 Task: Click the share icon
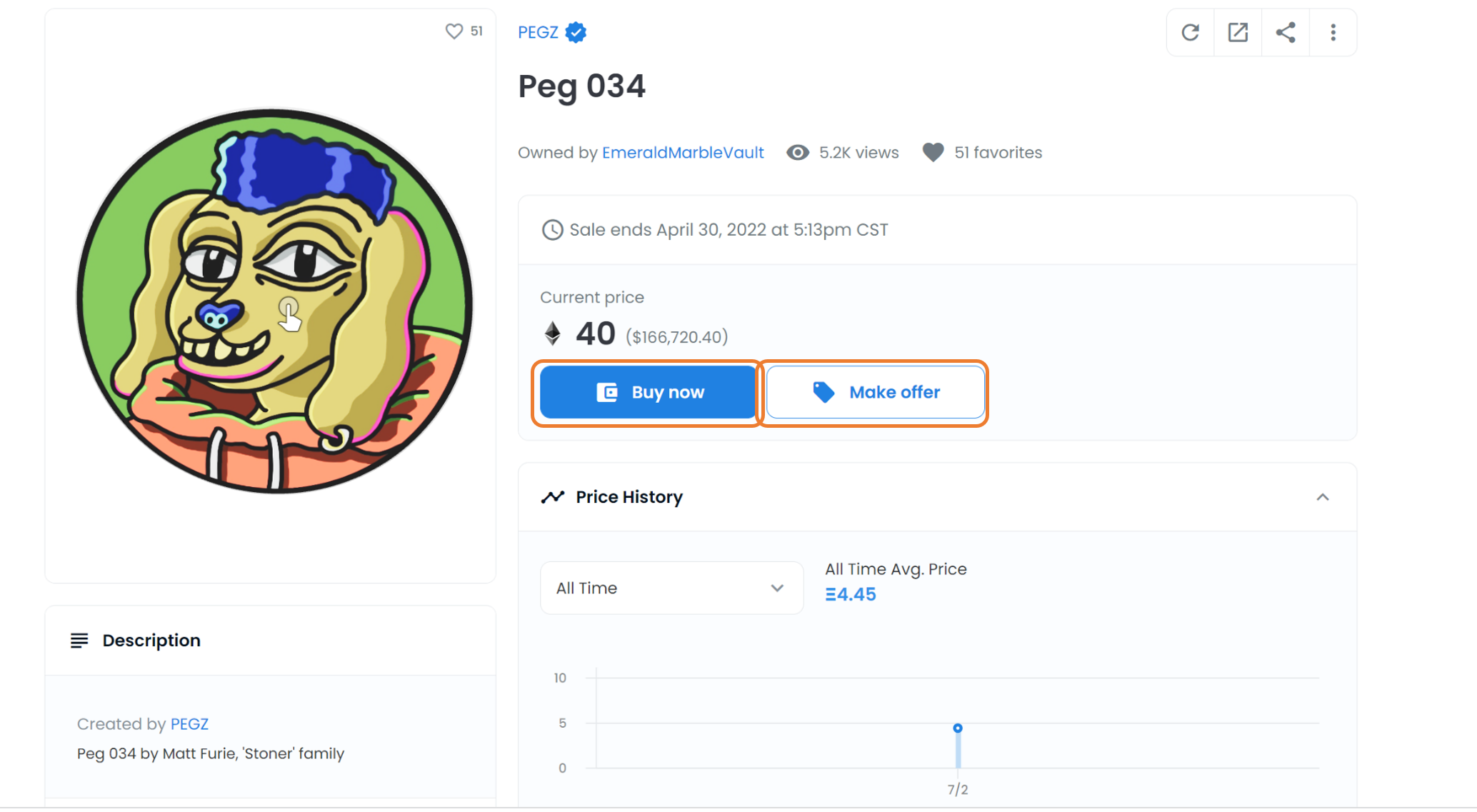coord(1286,32)
